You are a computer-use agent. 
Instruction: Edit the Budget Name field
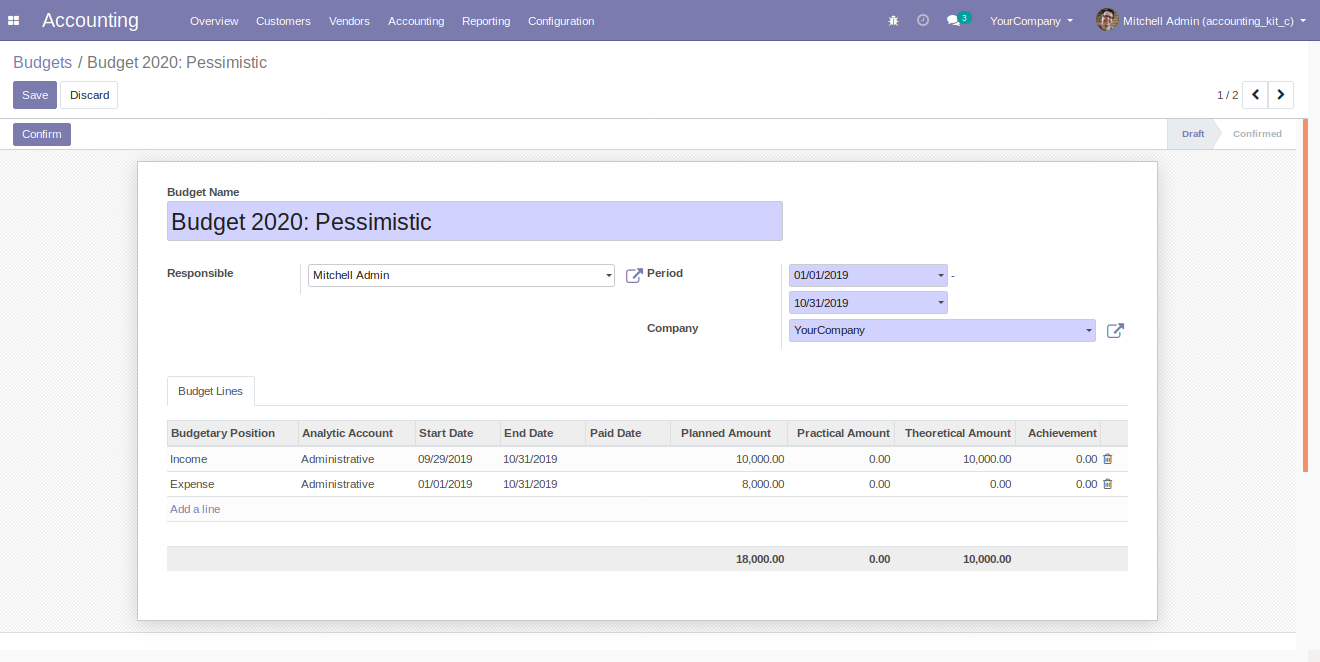pos(474,221)
